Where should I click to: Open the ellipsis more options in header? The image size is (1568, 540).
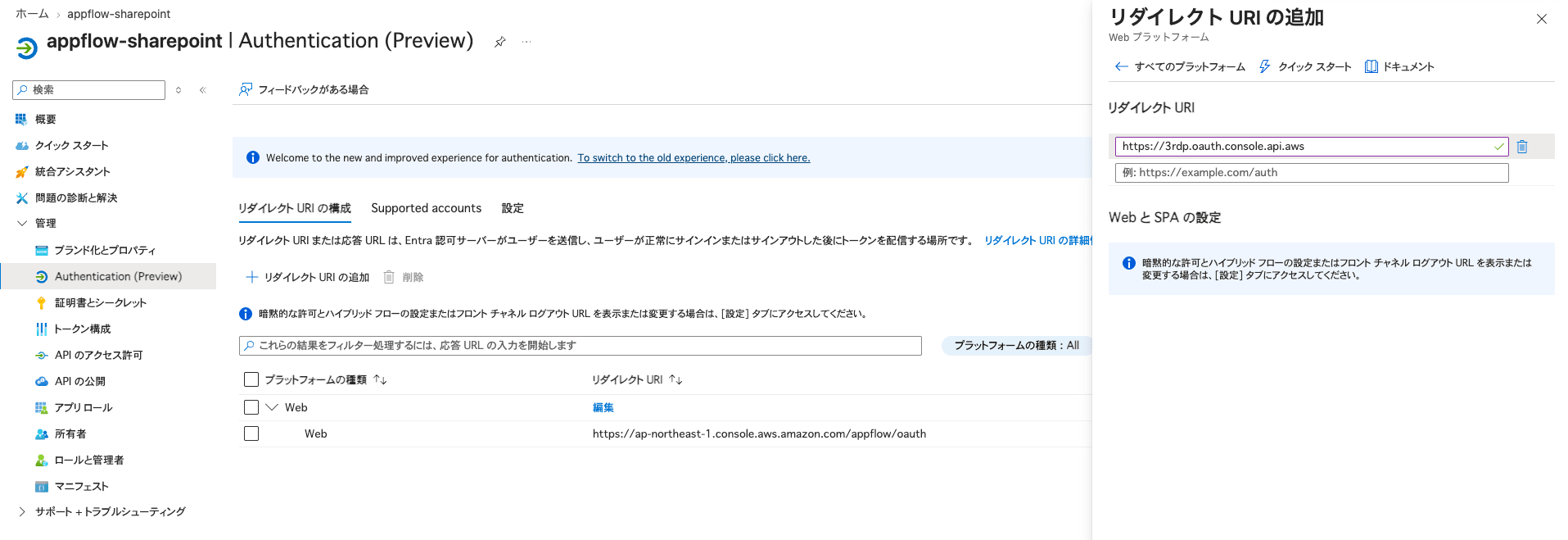[526, 42]
